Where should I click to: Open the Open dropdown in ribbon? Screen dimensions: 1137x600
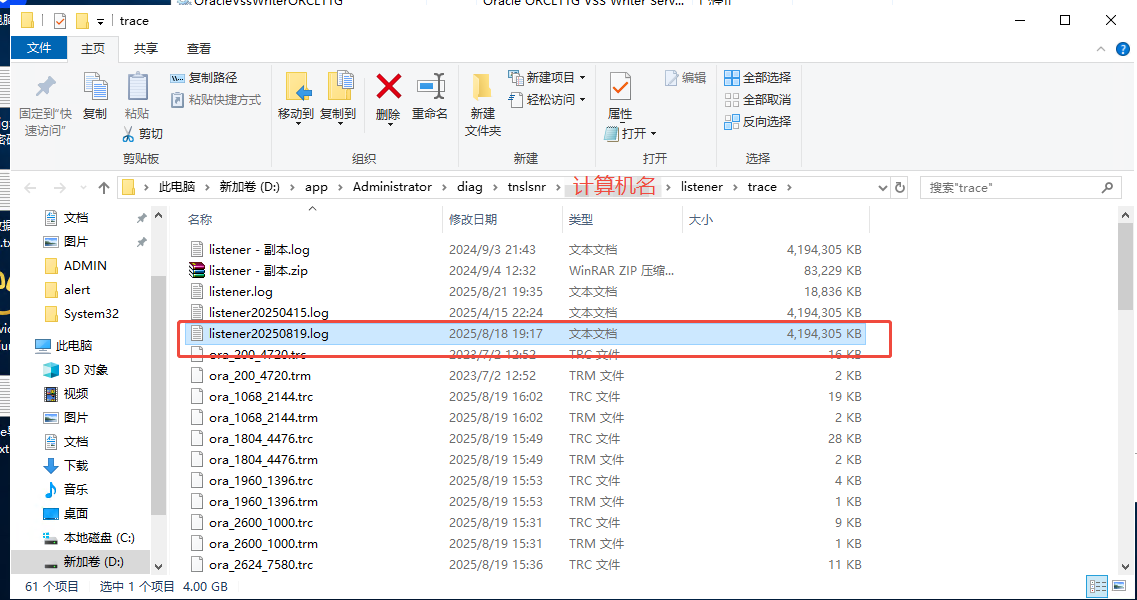pyautogui.click(x=630, y=133)
